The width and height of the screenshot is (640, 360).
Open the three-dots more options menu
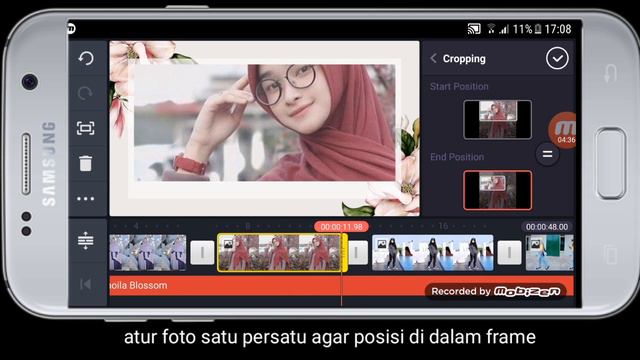(x=86, y=199)
